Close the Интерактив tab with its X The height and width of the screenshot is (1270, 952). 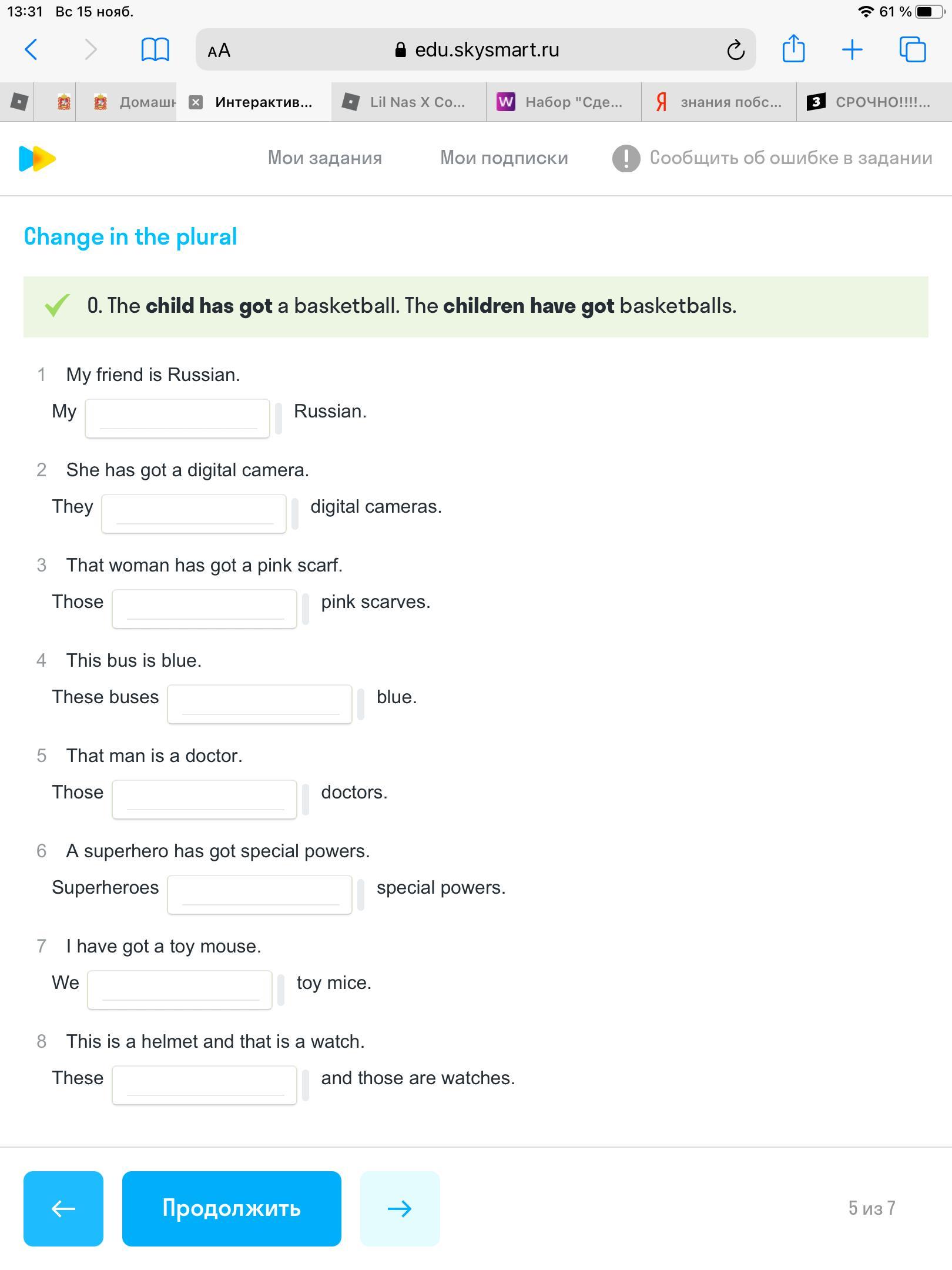coord(196,102)
